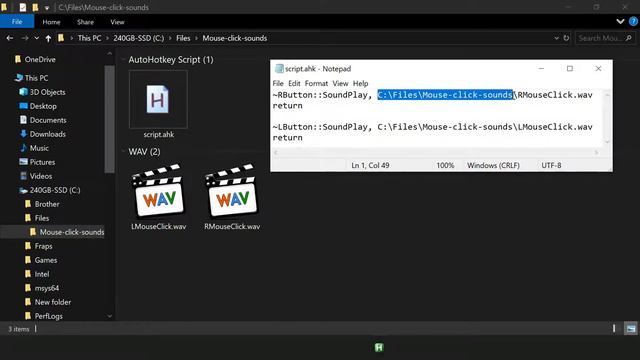Collapse the WAV group
The height and width of the screenshot is (360, 640).
(x=123, y=151)
